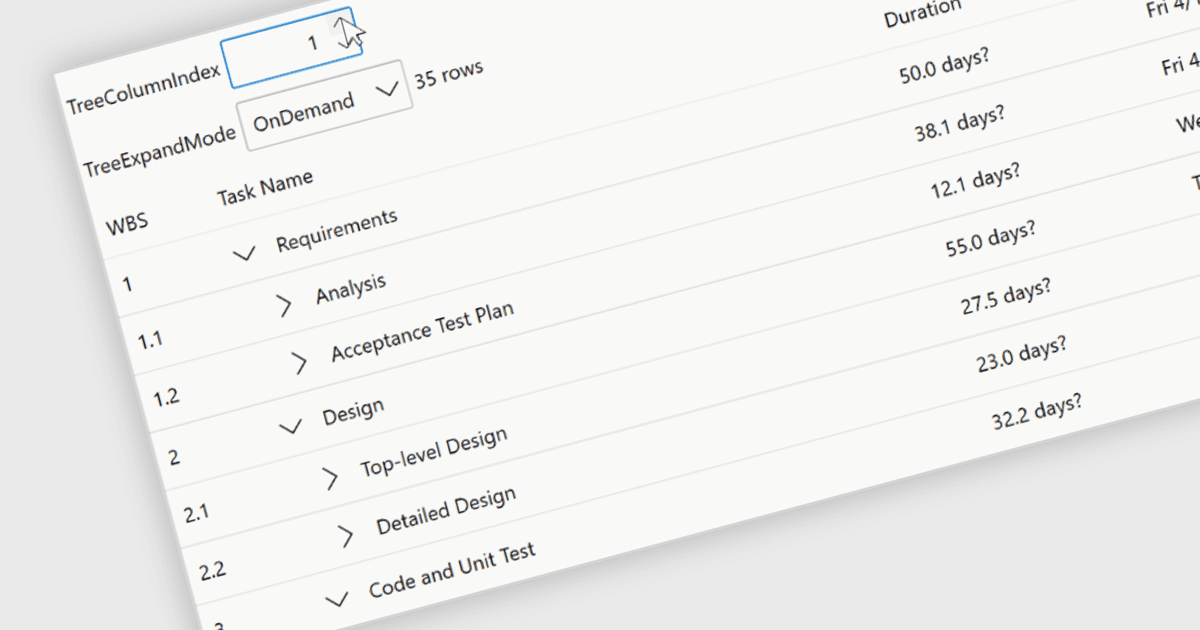Expand the Analysis tree row
Screen dimensions: 1200x630
coord(284,306)
